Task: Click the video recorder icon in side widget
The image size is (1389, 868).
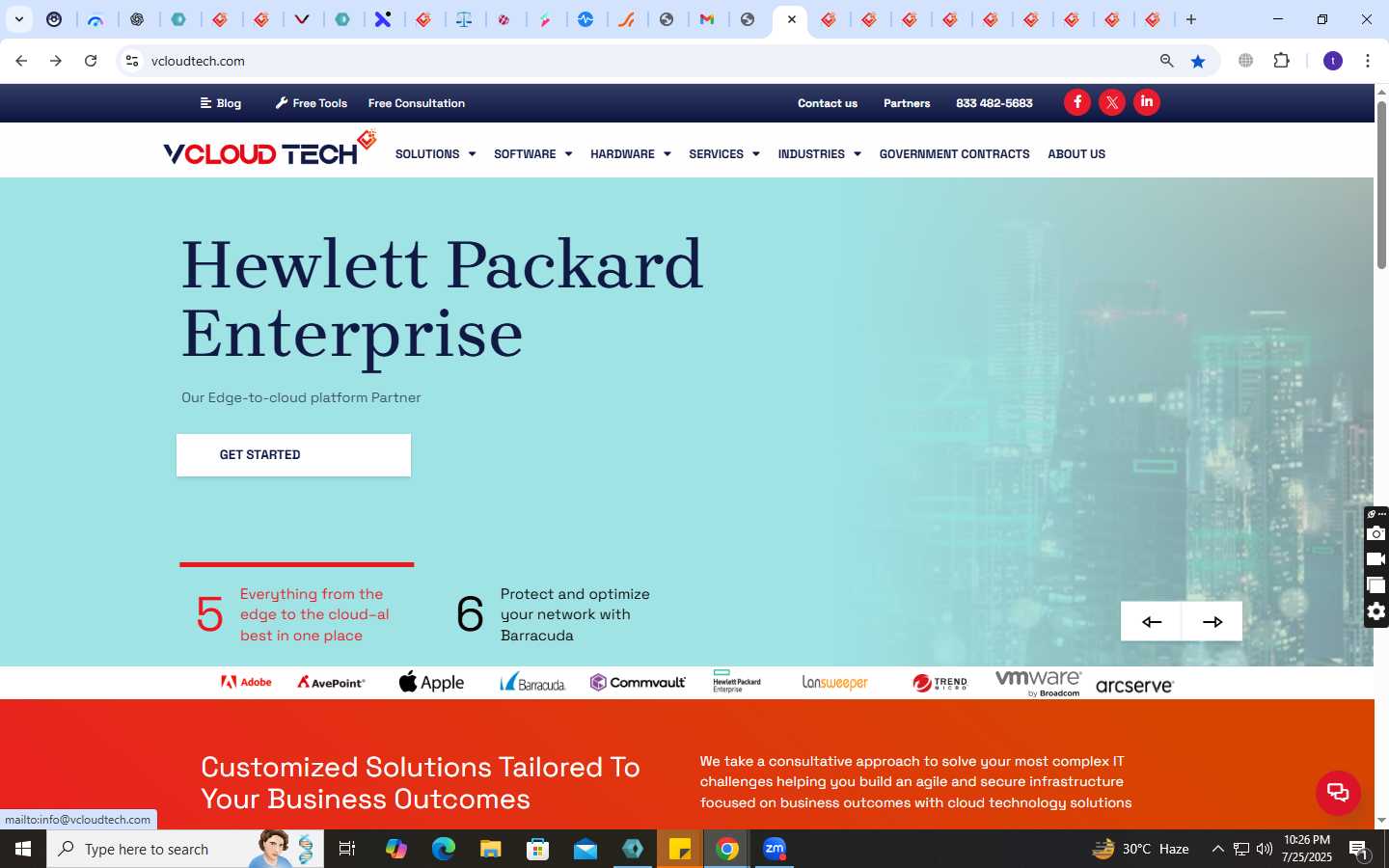Action: click(1376, 559)
